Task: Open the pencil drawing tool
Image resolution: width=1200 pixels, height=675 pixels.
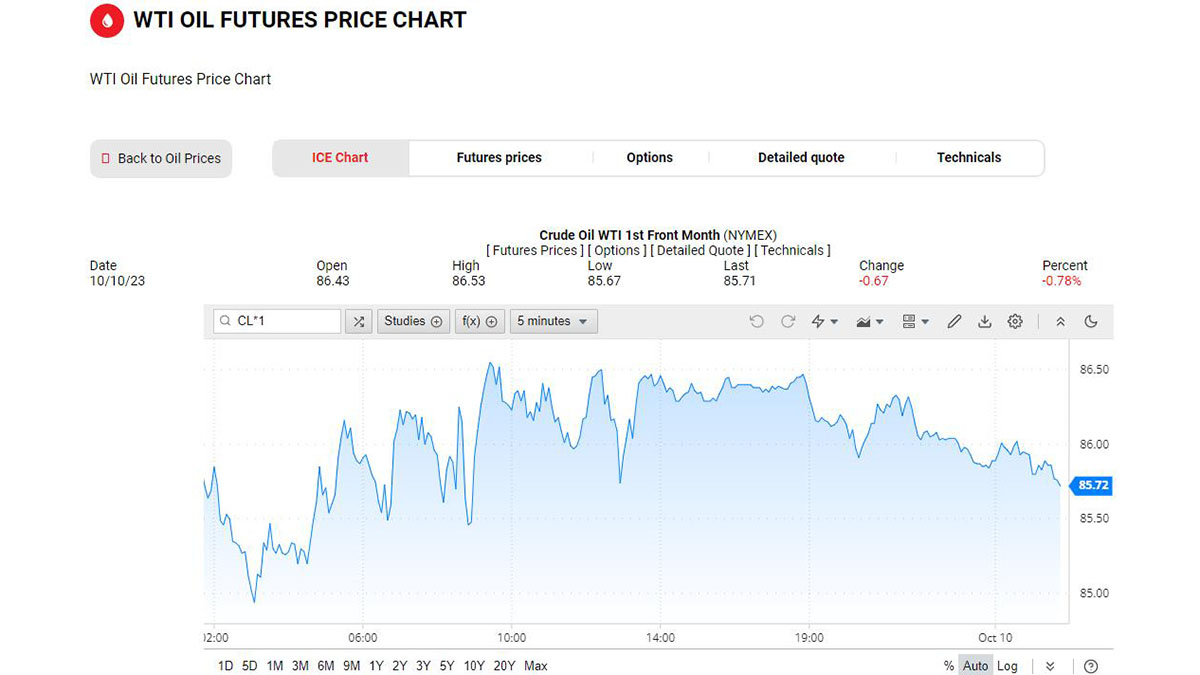Action: (954, 321)
